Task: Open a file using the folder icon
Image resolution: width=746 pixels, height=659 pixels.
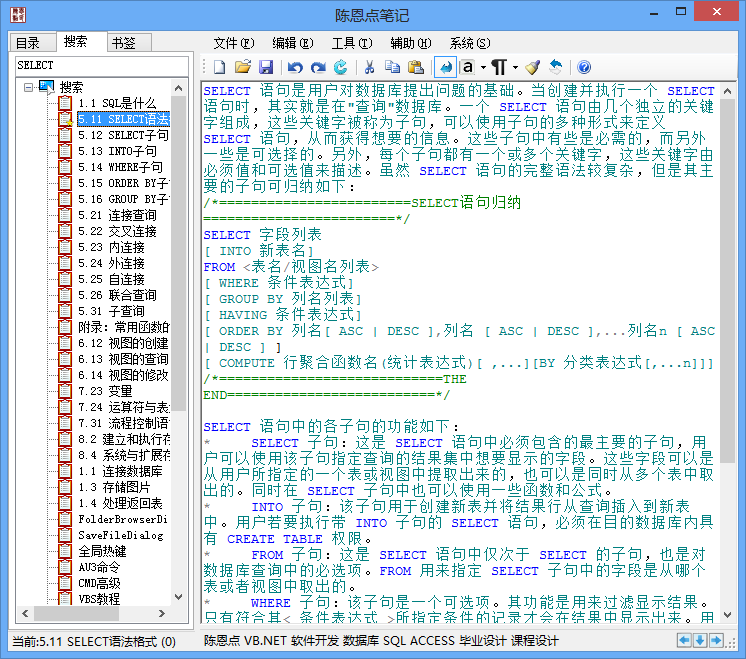Action: click(243, 67)
